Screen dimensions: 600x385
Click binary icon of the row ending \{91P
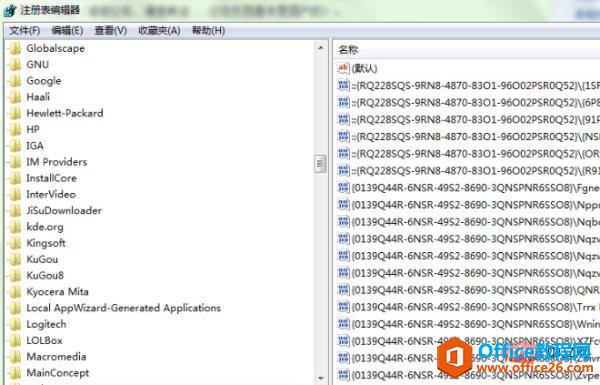[x=343, y=119]
